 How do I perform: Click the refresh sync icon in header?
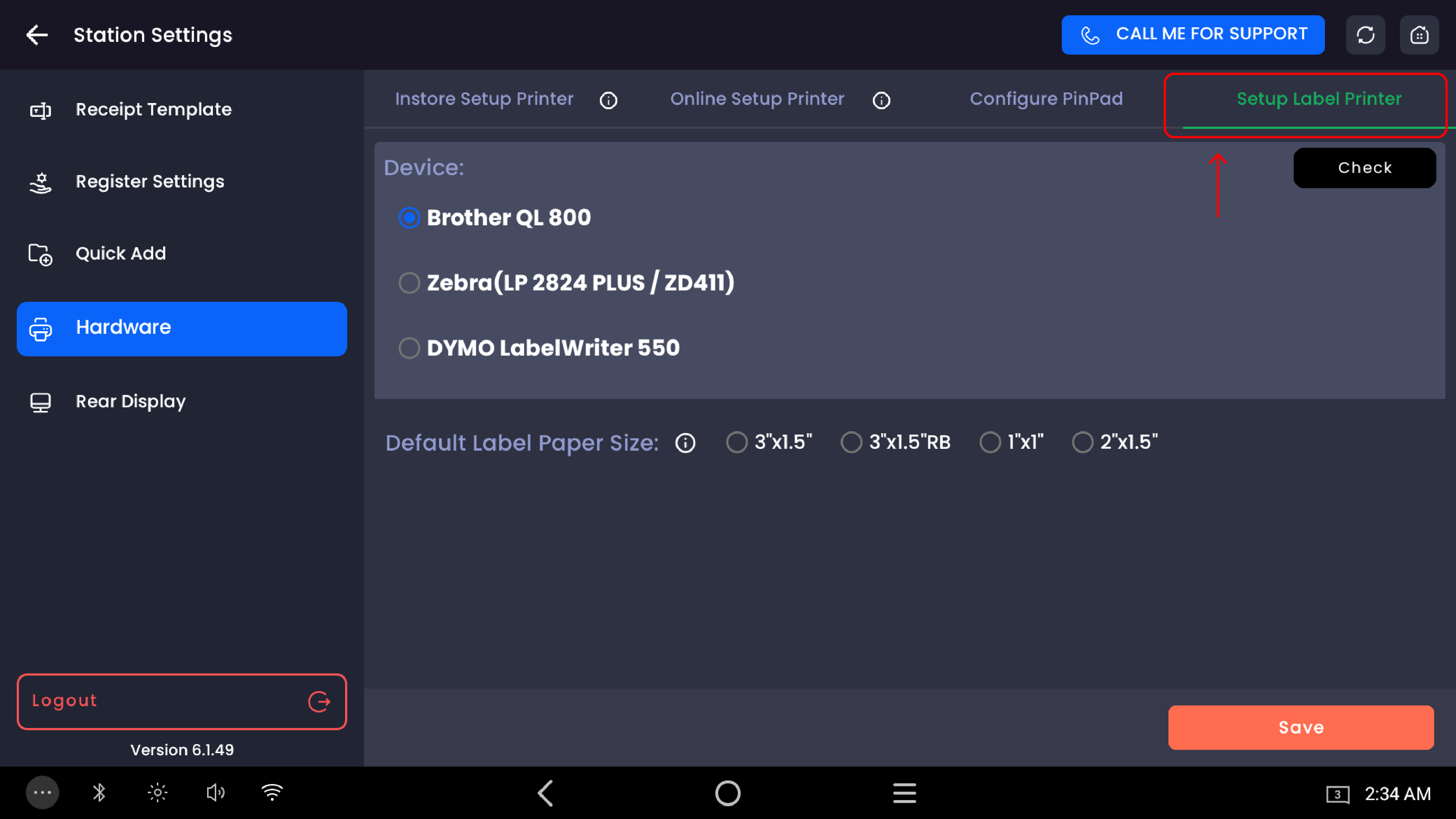[x=1365, y=35]
